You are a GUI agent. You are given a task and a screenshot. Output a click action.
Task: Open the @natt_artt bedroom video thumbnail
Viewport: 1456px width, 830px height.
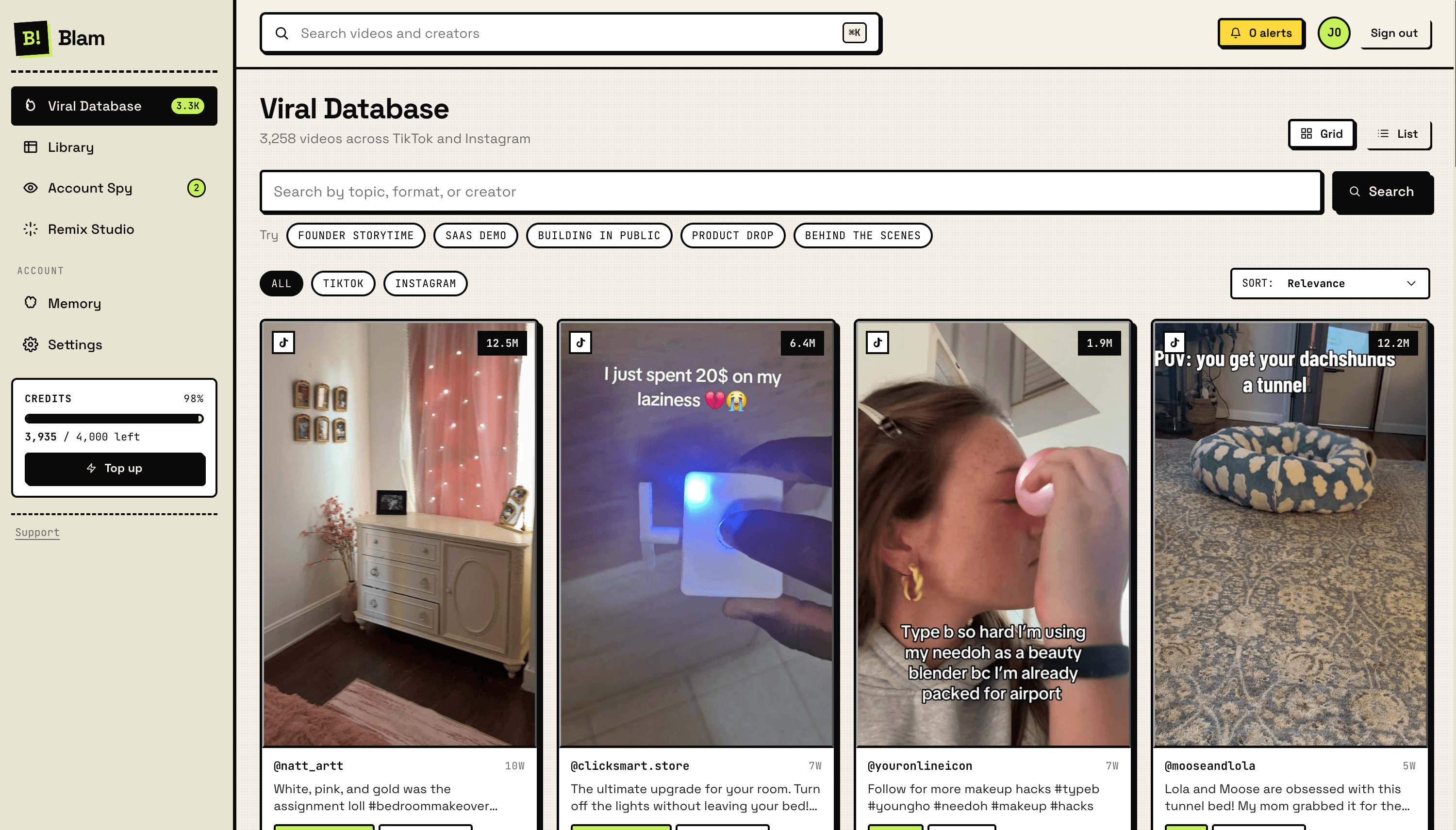(x=400, y=535)
